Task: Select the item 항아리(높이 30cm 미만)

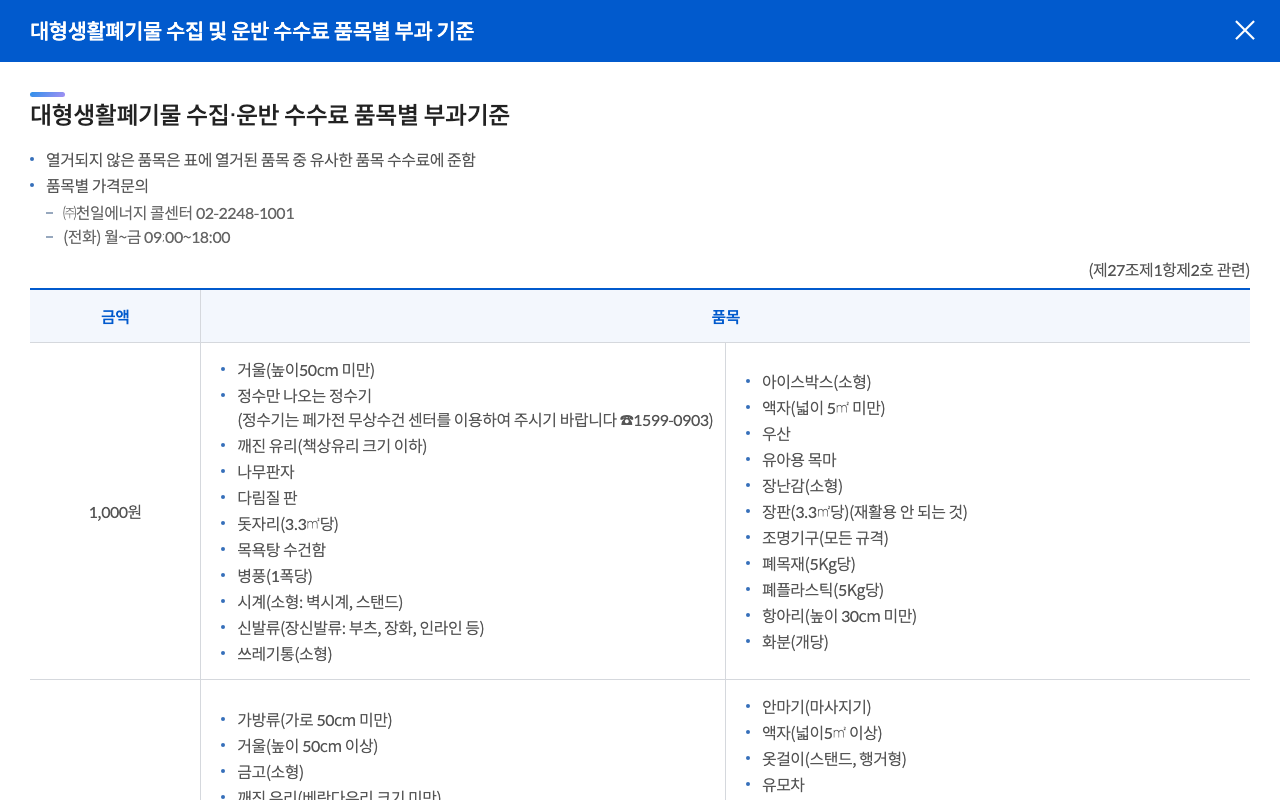Action: tap(839, 616)
